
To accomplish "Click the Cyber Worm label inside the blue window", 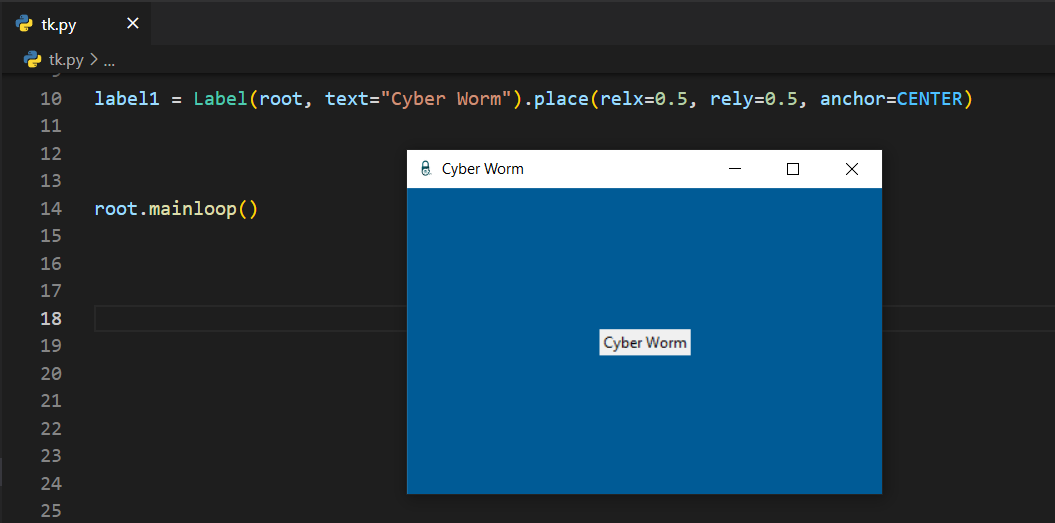I will click(645, 342).
